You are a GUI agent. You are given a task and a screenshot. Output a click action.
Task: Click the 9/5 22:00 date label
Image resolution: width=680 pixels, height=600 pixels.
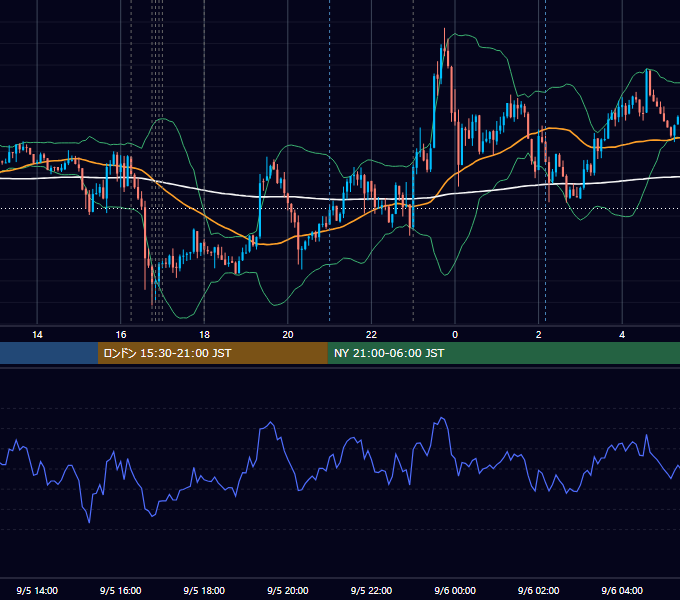371,590
